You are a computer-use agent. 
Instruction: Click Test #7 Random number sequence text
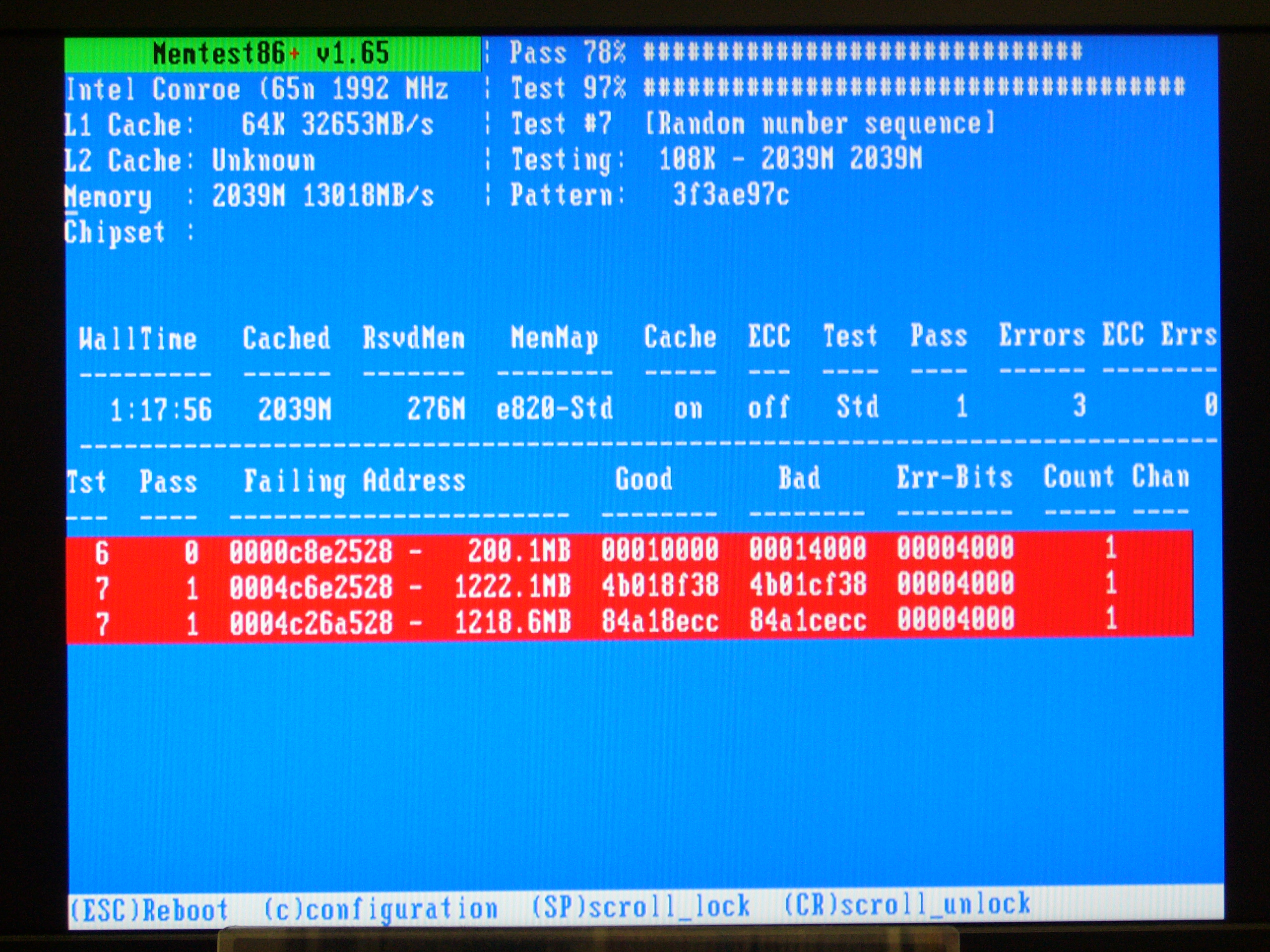(x=753, y=124)
